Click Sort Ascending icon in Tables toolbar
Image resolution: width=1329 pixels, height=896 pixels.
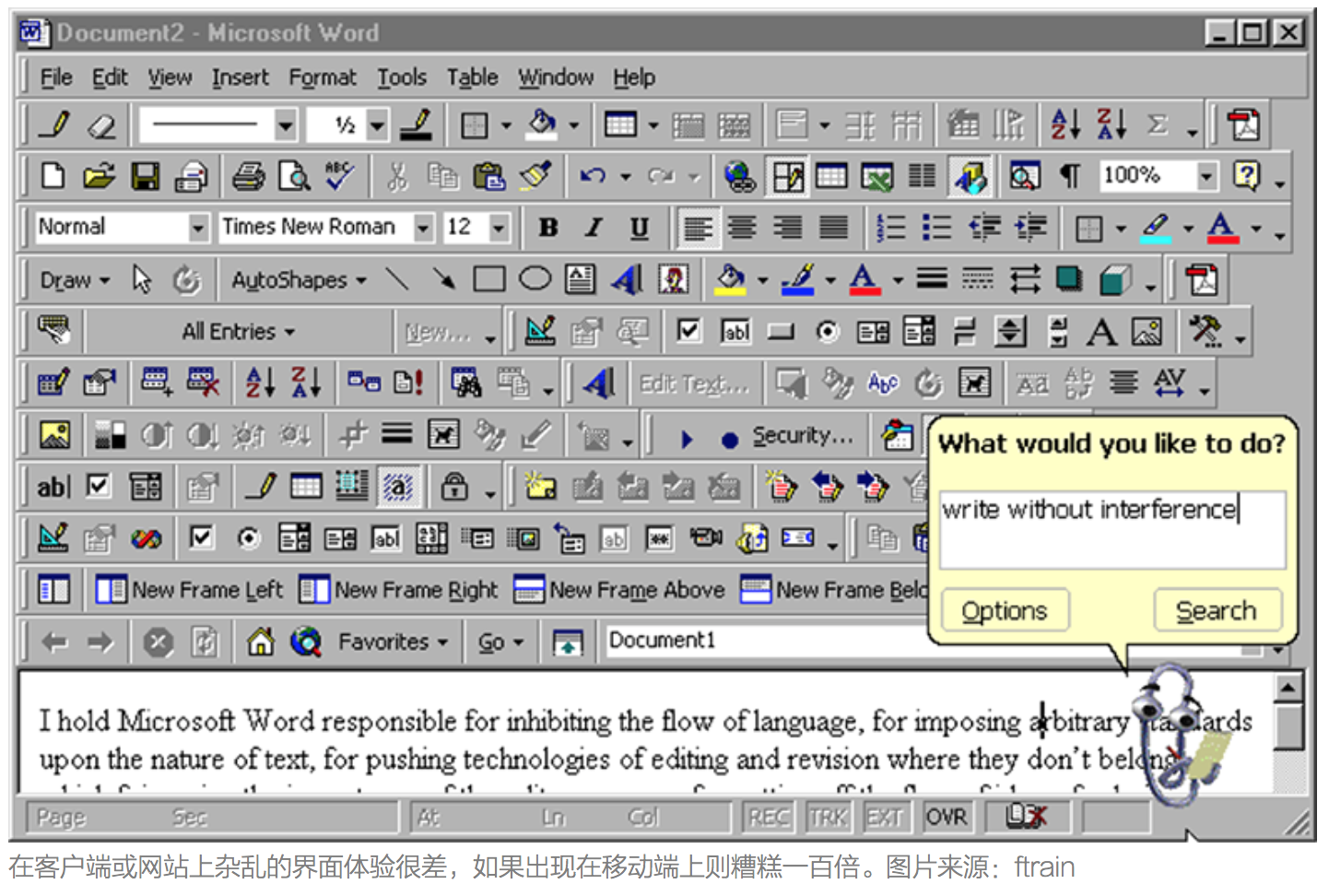1066,124
